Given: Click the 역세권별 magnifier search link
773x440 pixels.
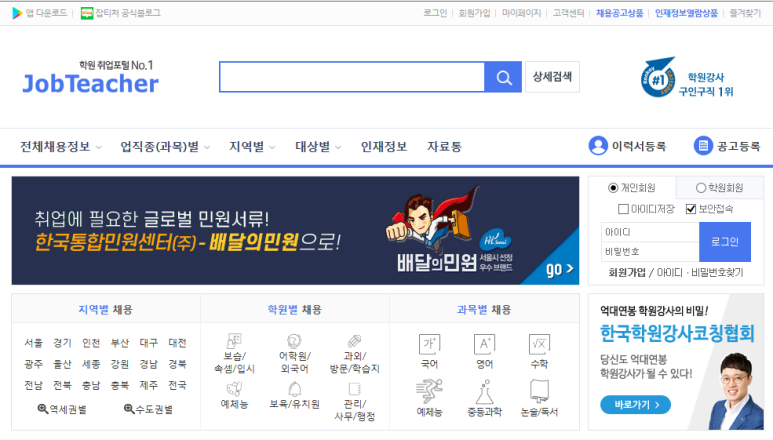Looking at the screenshot, I should pyautogui.click(x=62, y=409).
